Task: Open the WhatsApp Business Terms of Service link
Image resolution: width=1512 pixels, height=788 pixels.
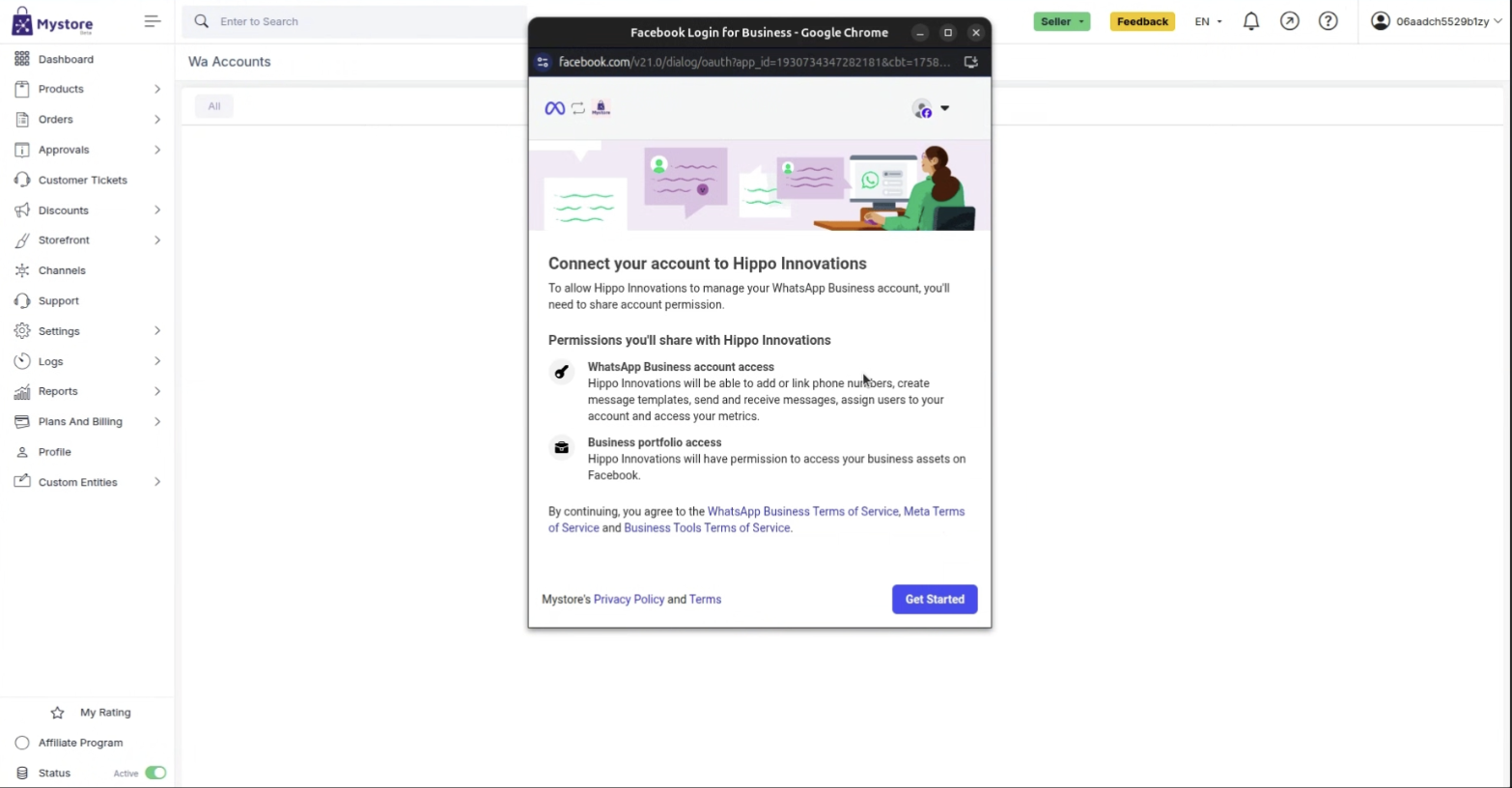Action: 801,512
